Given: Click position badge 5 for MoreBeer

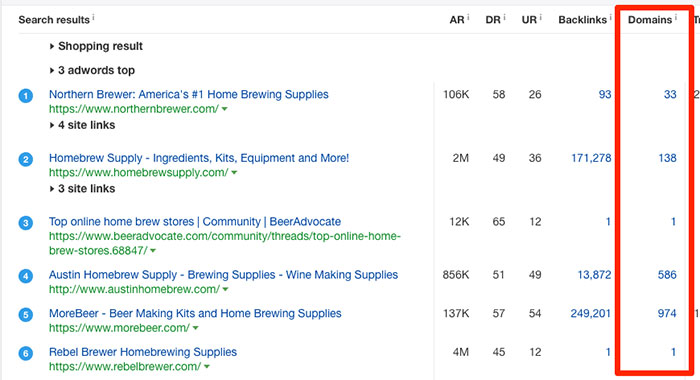Looking at the screenshot, I should 25,315.
